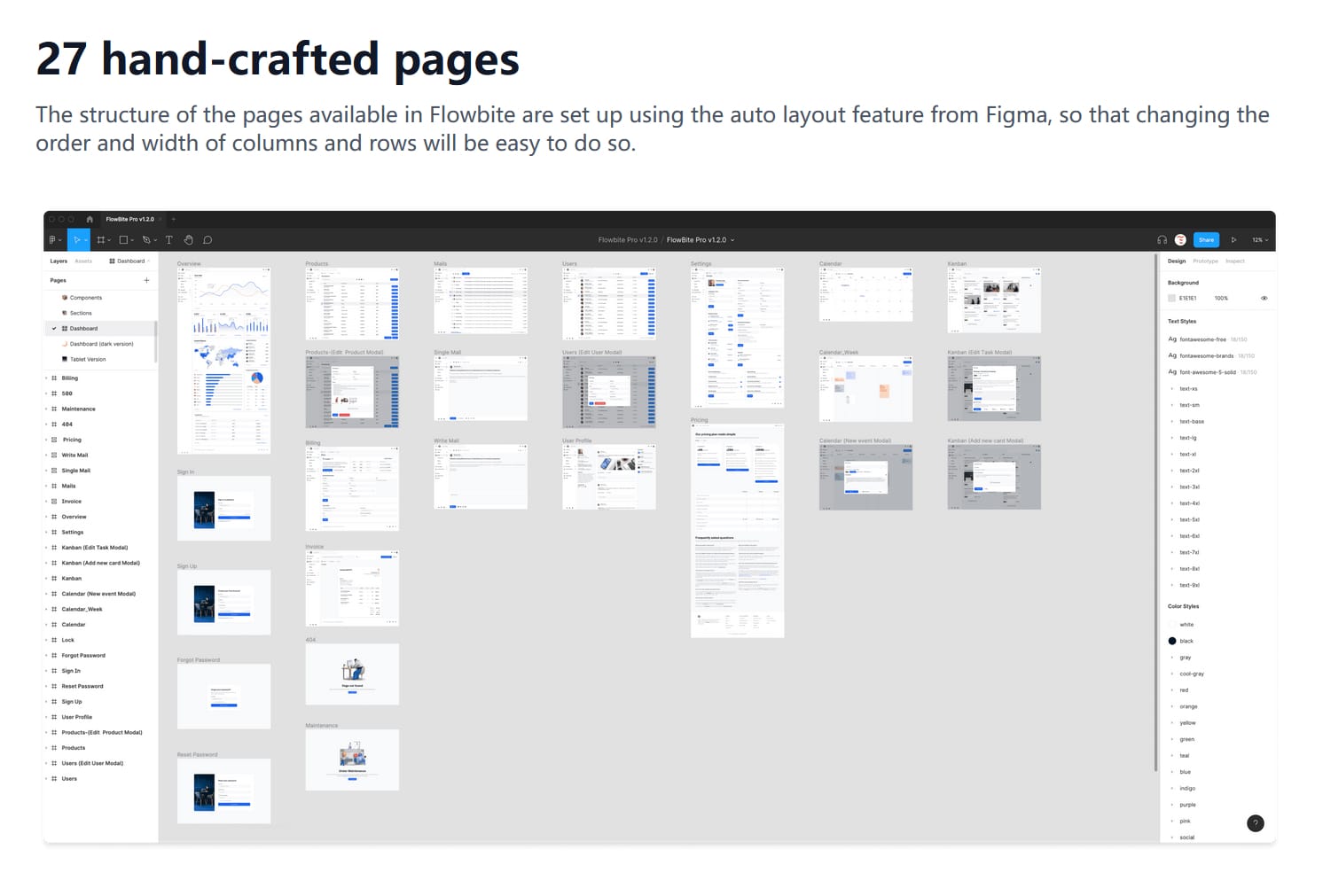Select the Overview frame thumbnail on canvas

[x=223, y=362]
